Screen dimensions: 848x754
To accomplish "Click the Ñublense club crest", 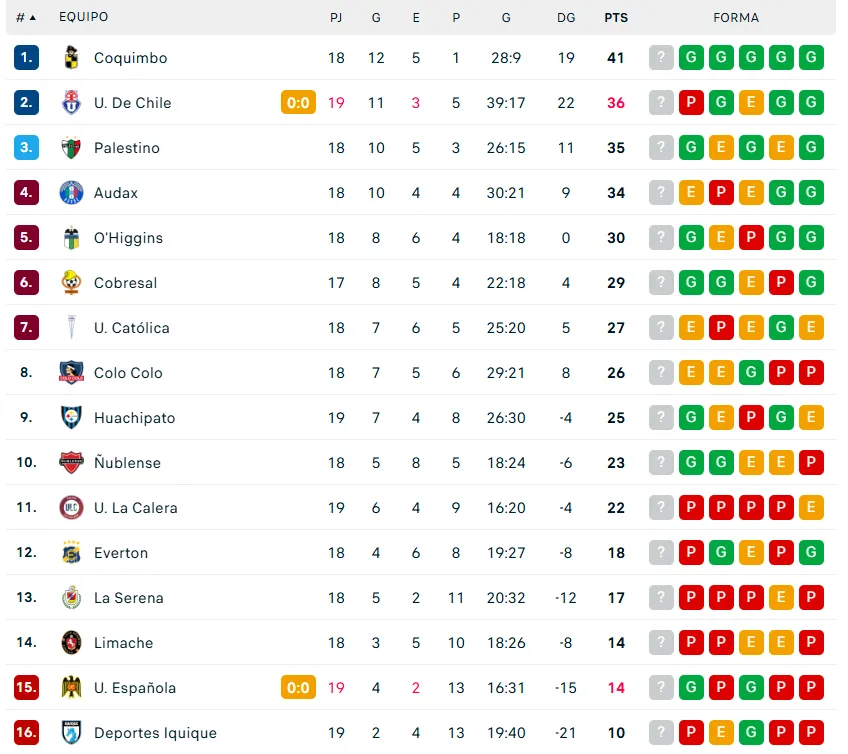I will tap(71, 463).
